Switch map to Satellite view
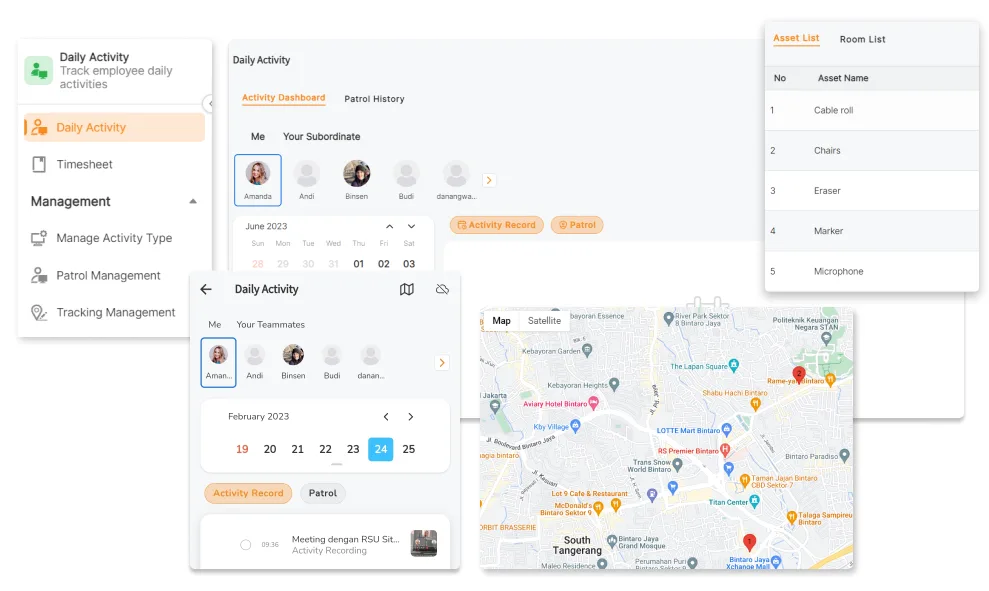The image size is (989, 591). [544, 321]
